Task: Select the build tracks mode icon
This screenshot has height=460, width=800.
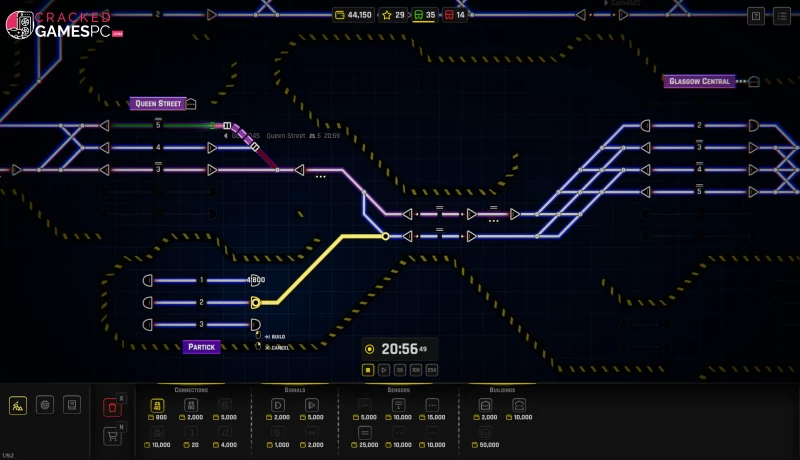Action: point(18,405)
